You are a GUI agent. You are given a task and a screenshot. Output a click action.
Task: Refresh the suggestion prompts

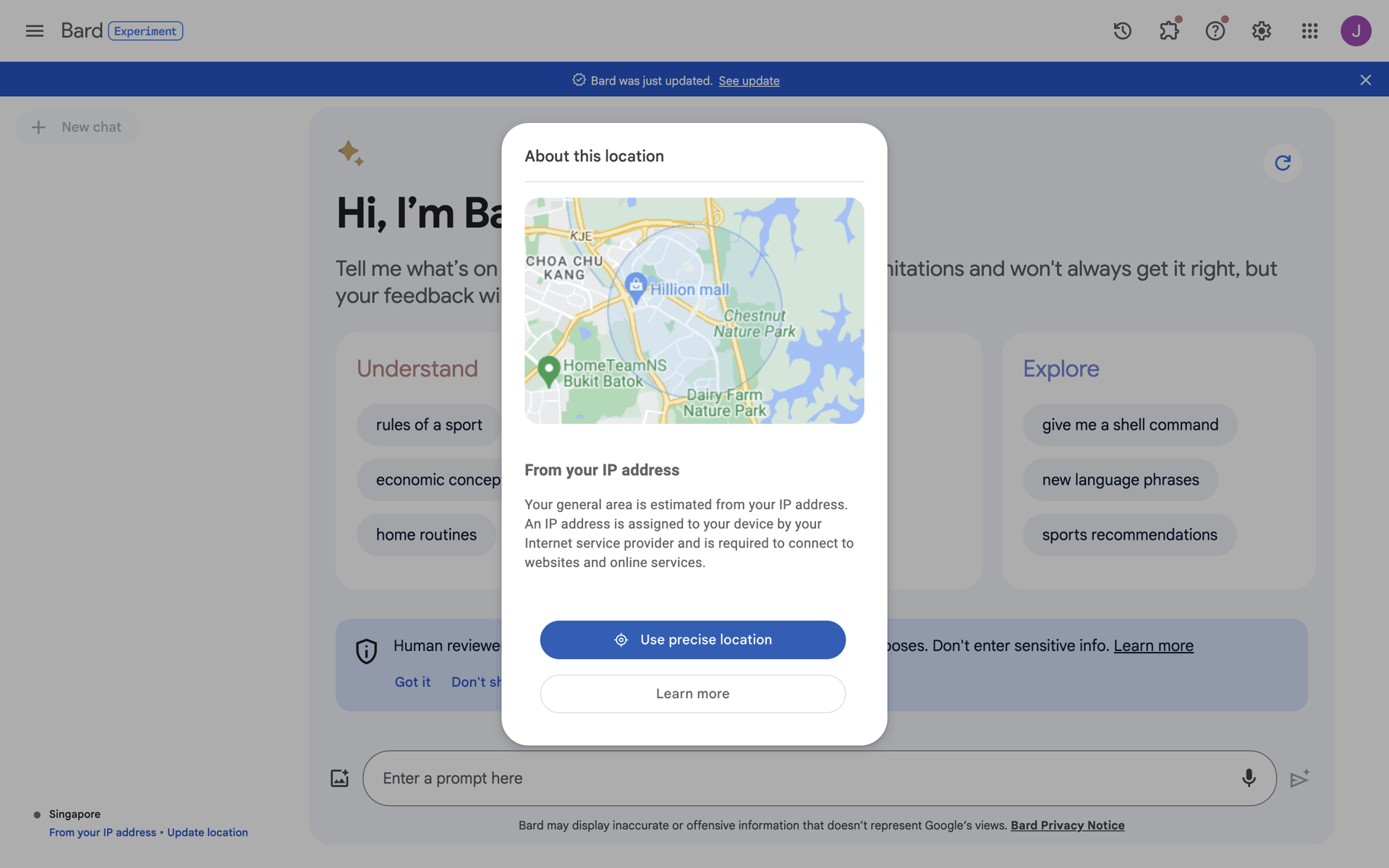click(1283, 163)
